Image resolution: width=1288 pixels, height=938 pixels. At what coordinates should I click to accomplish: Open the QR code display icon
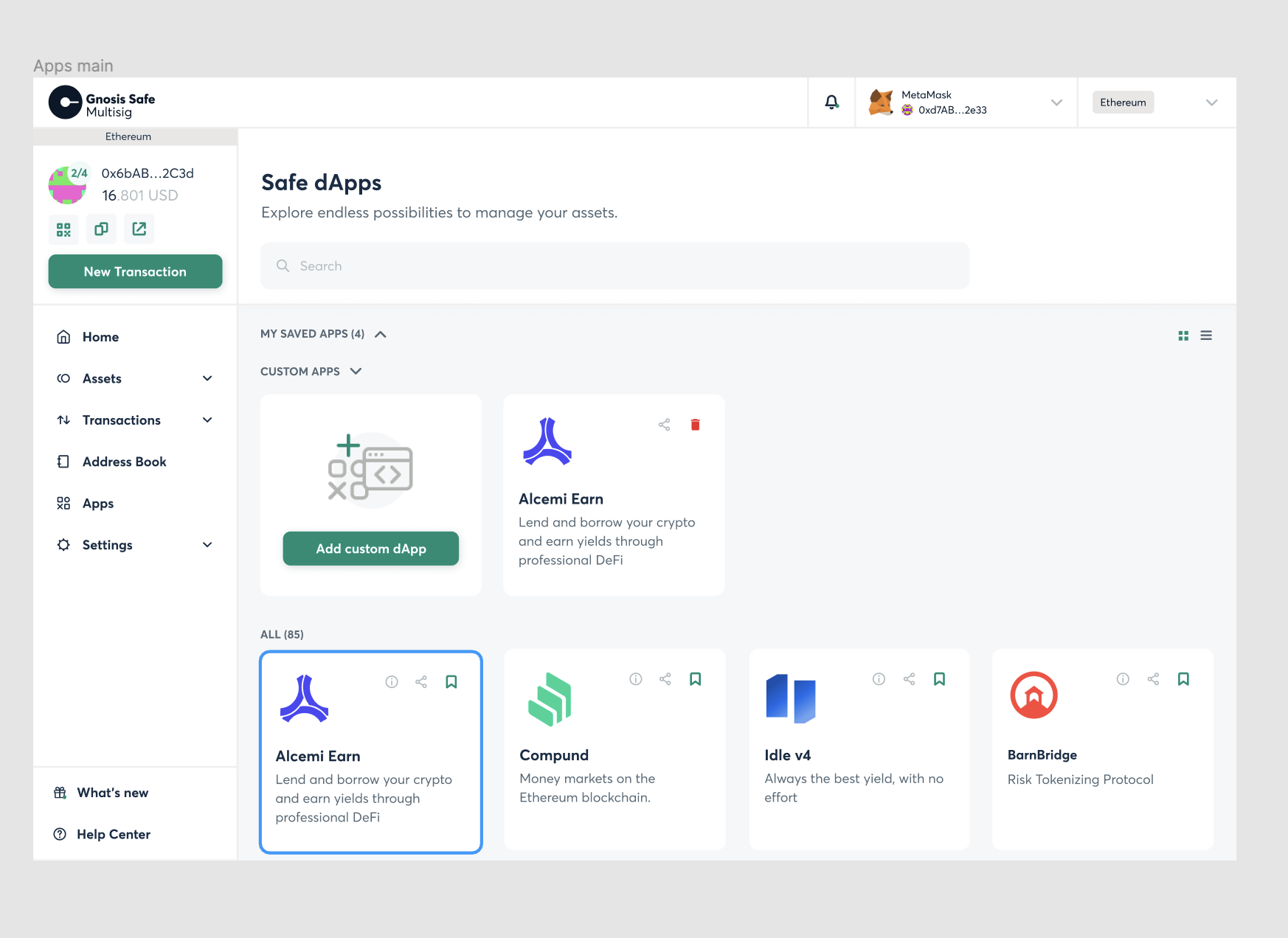pyautogui.click(x=63, y=229)
